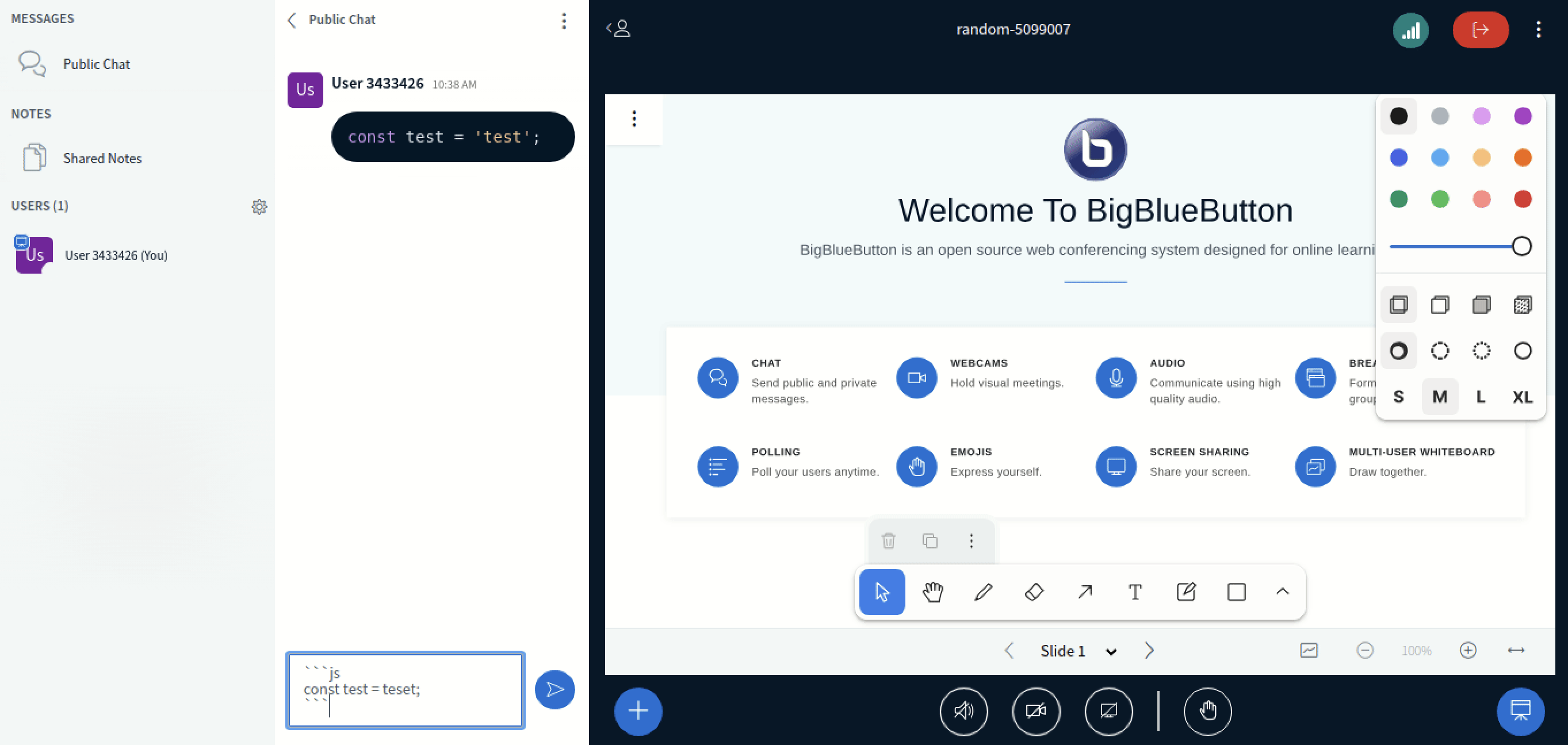The width and height of the screenshot is (1568, 745).
Task: Go to next slide
Action: 1149,651
